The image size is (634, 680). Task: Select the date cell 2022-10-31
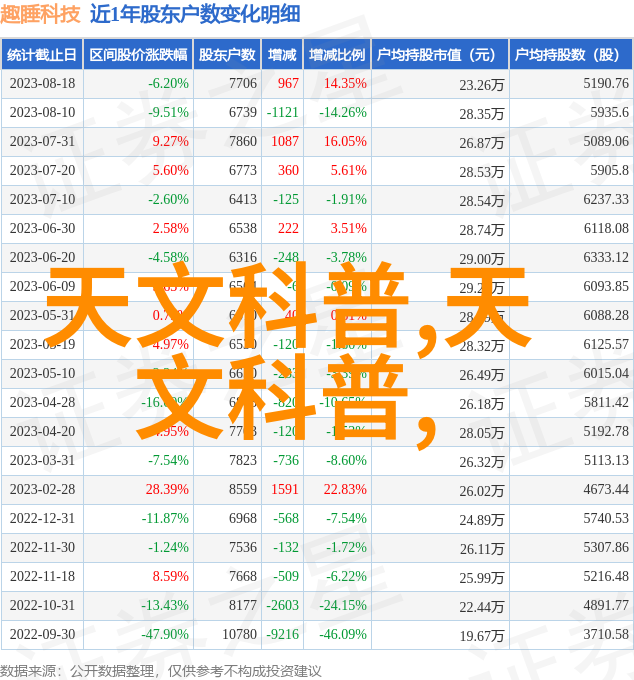tap(42, 605)
